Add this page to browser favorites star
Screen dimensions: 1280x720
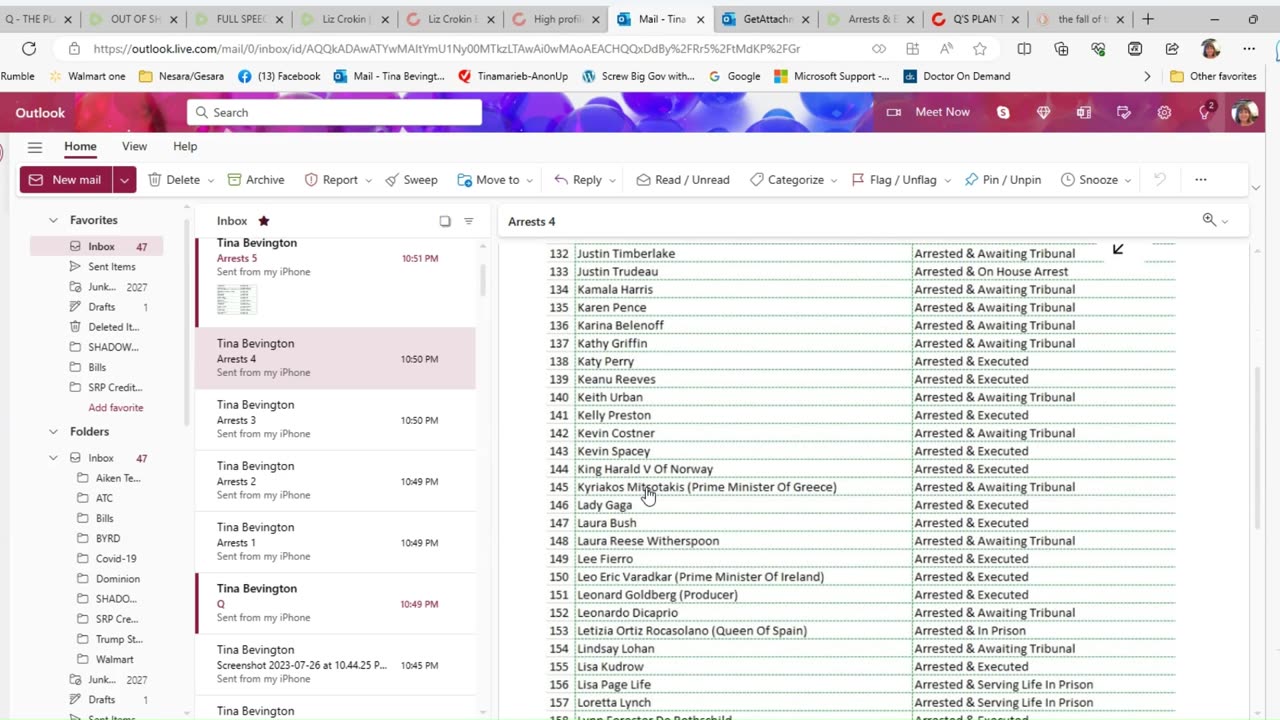click(980, 48)
